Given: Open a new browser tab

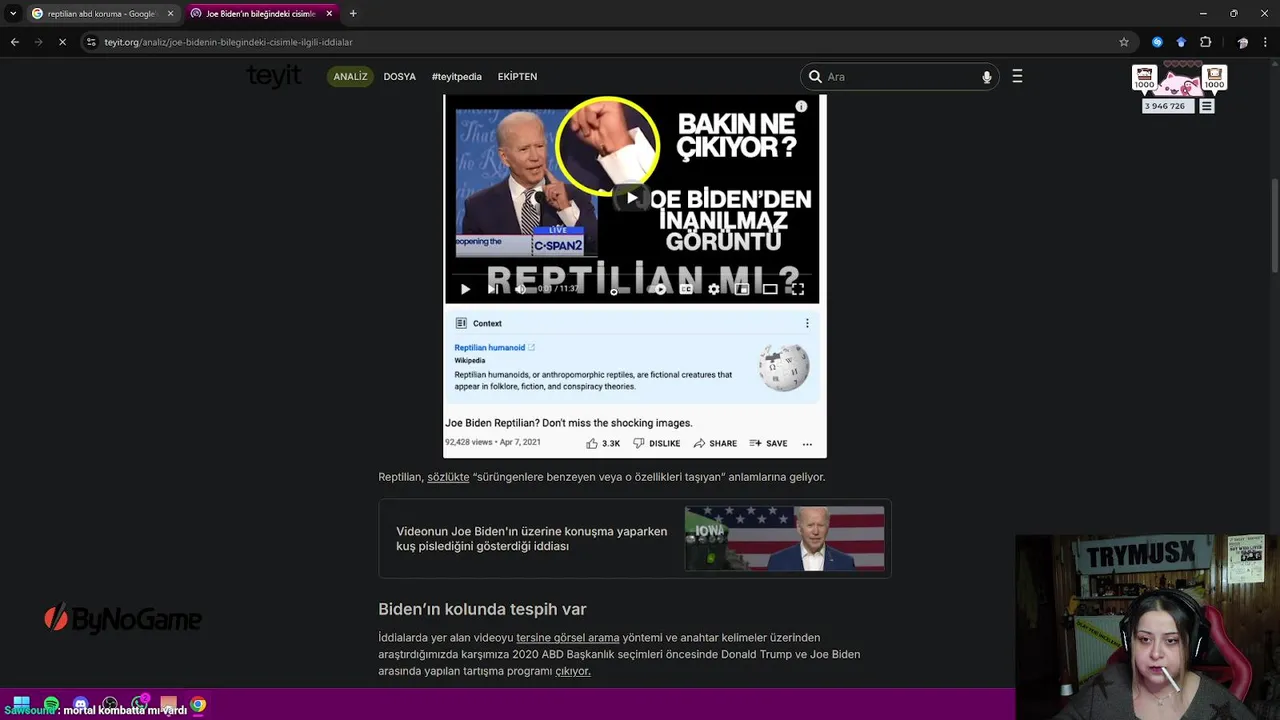Looking at the screenshot, I should [x=353, y=13].
